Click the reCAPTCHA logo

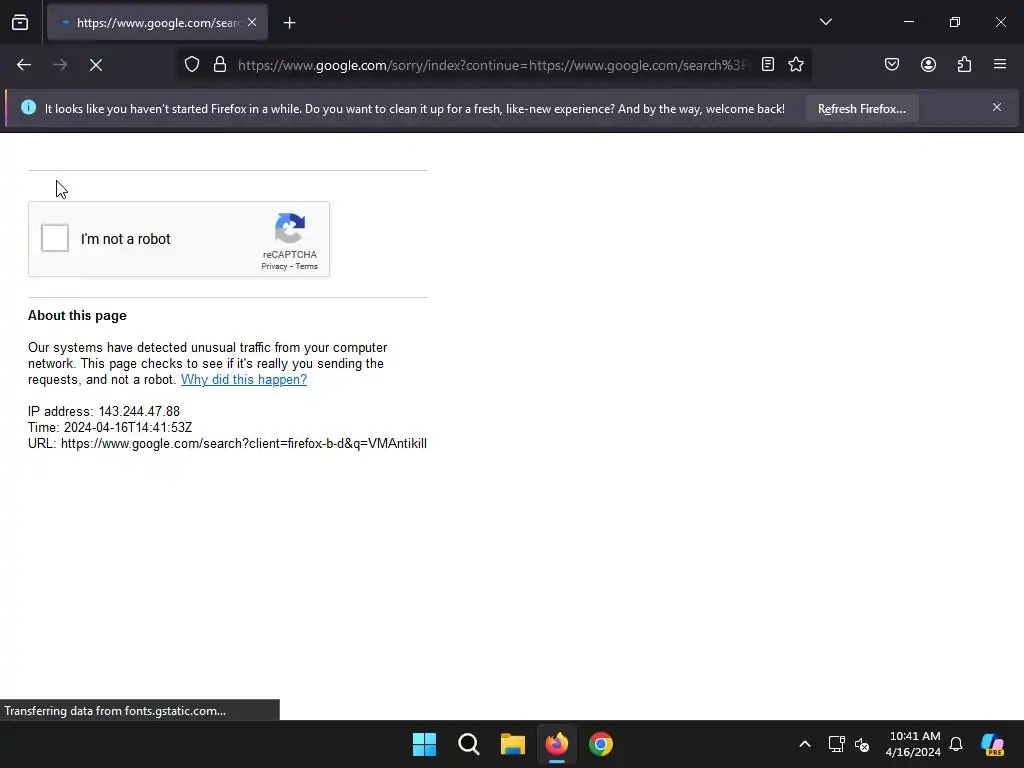click(x=289, y=228)
